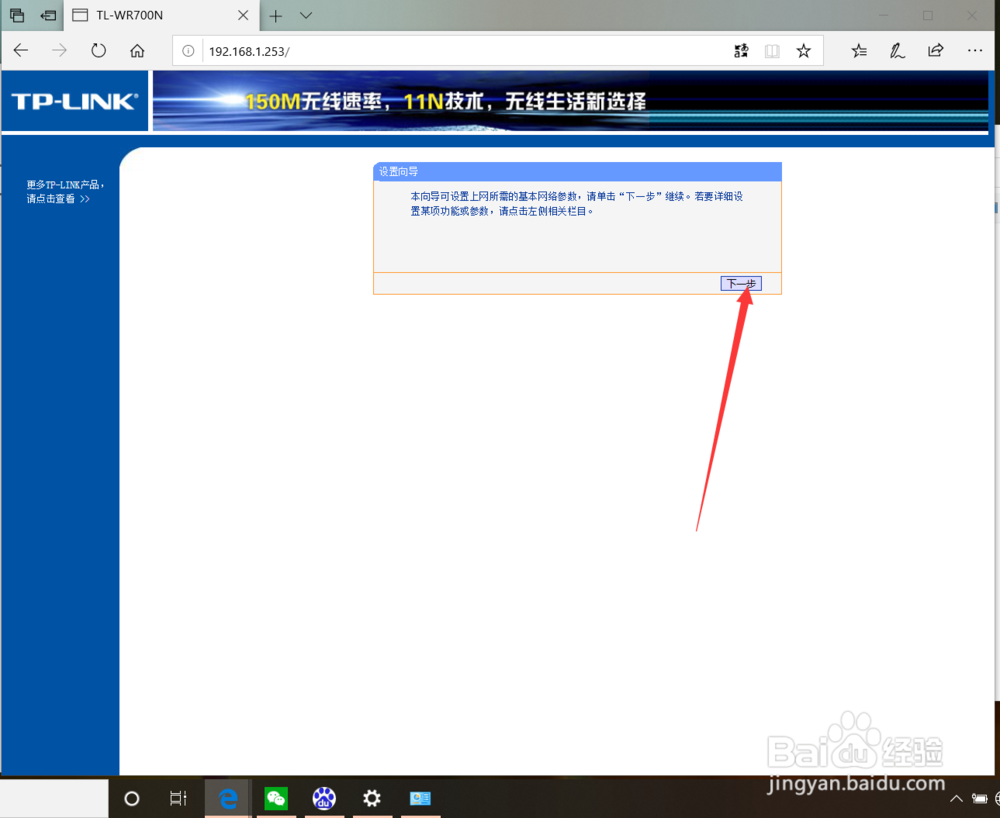Show hidden system tray icons
1000x818 pixels.
pos(956,798)
